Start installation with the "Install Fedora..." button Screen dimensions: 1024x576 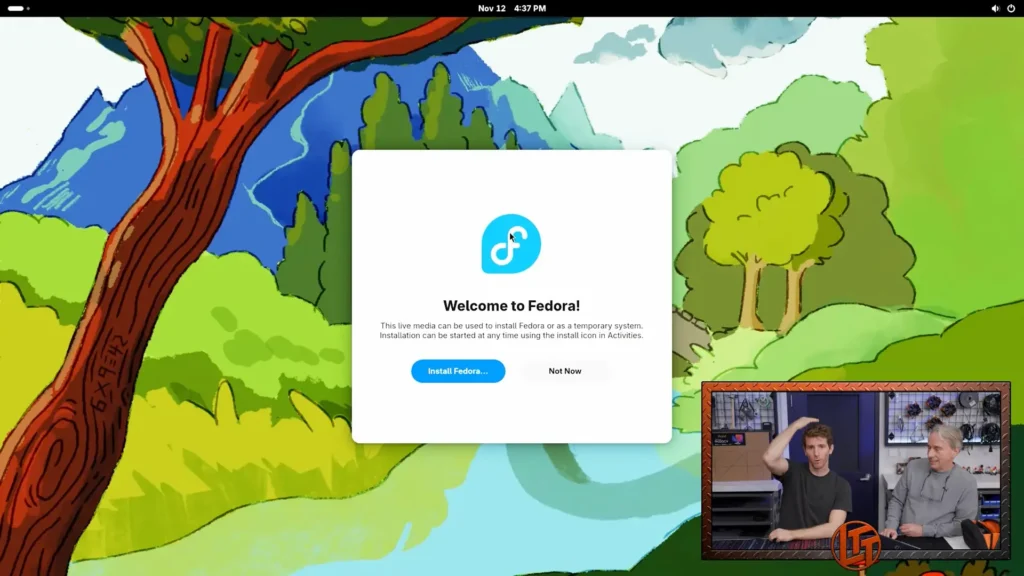pos(457,371)
